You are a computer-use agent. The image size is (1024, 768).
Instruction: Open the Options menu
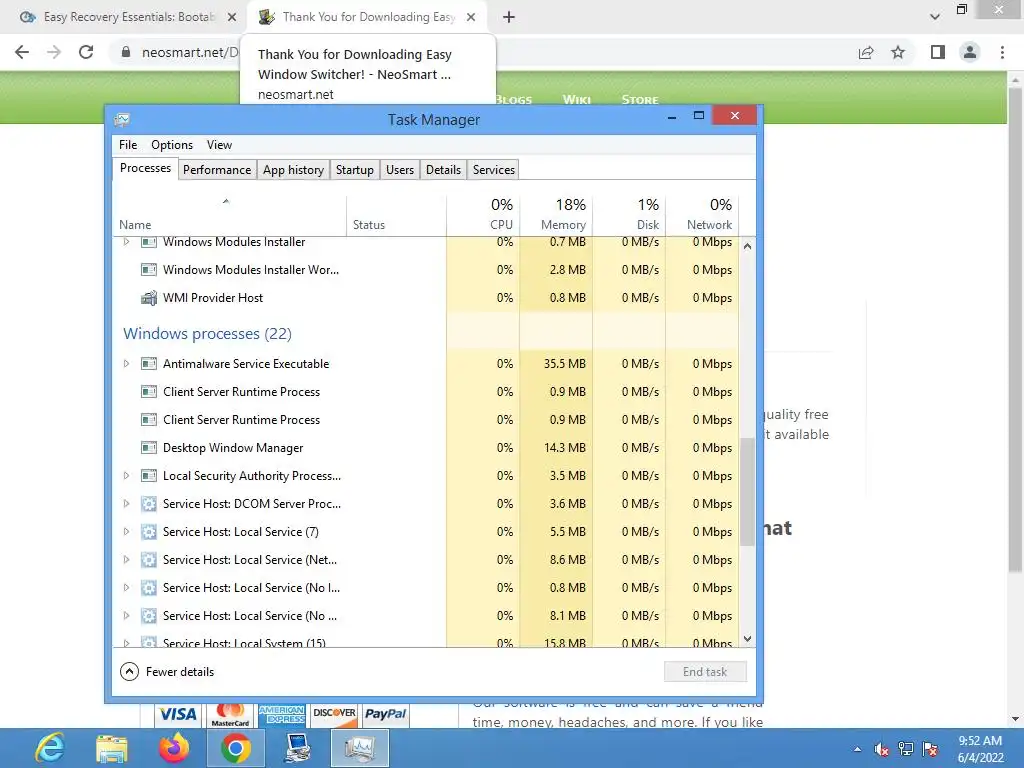172,145
